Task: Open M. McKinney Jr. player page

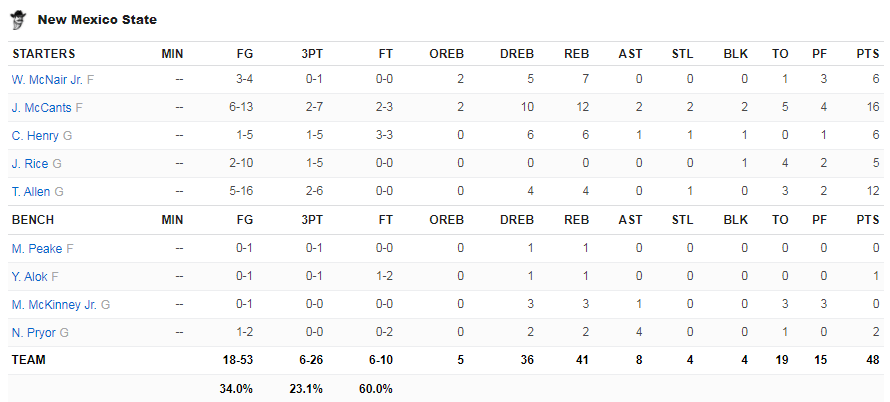Action: coord(54,304)
